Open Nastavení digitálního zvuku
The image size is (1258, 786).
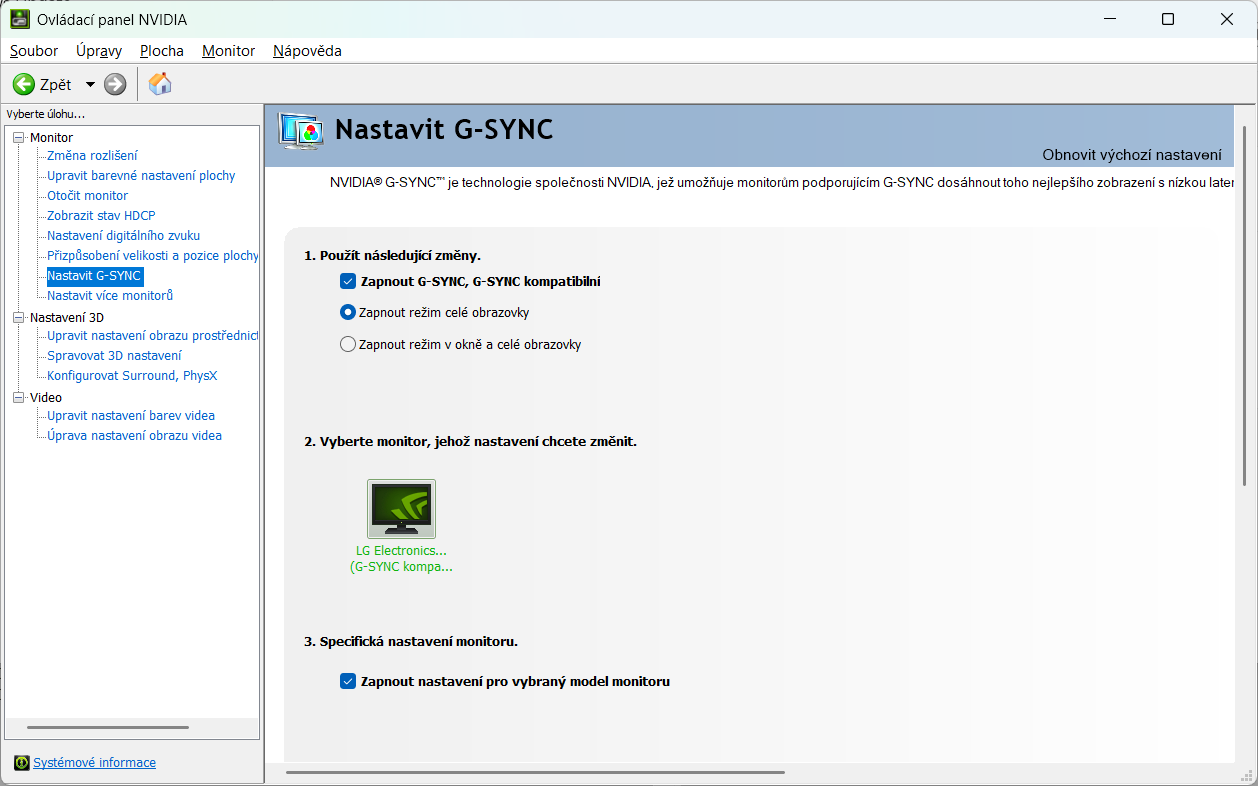123,235
